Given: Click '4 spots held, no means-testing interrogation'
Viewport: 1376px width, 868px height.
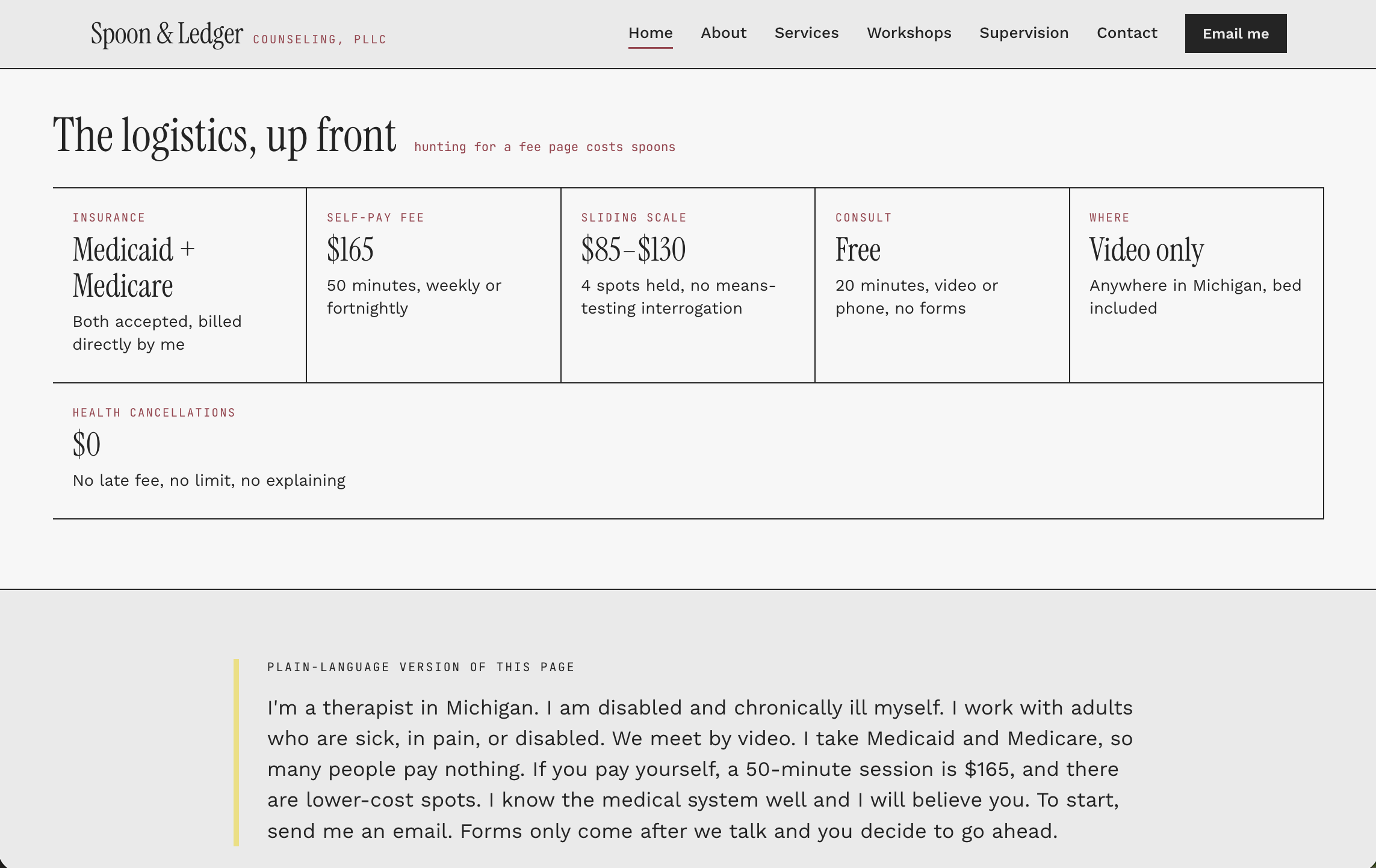Looking at the screenshot, I should coord(678,297).
